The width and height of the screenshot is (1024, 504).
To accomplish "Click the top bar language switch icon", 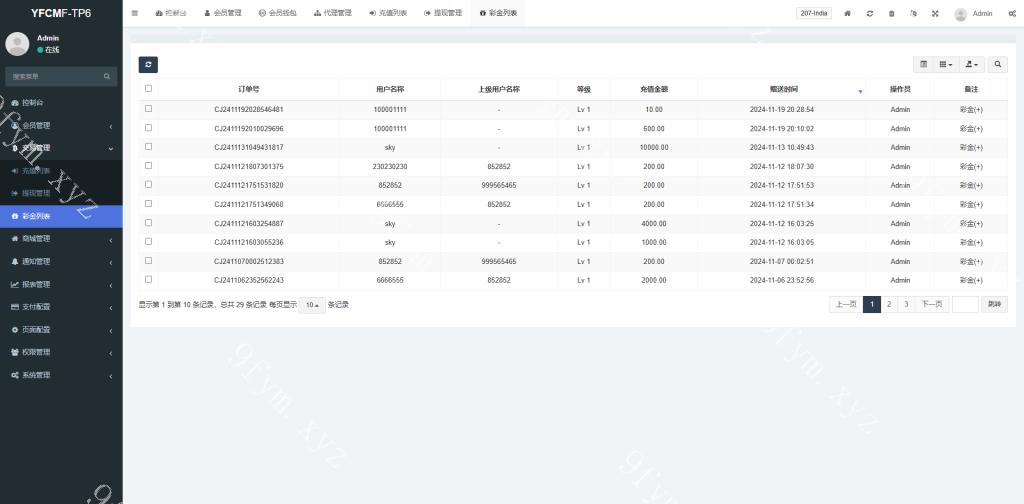I will click(x=914, y=13).
